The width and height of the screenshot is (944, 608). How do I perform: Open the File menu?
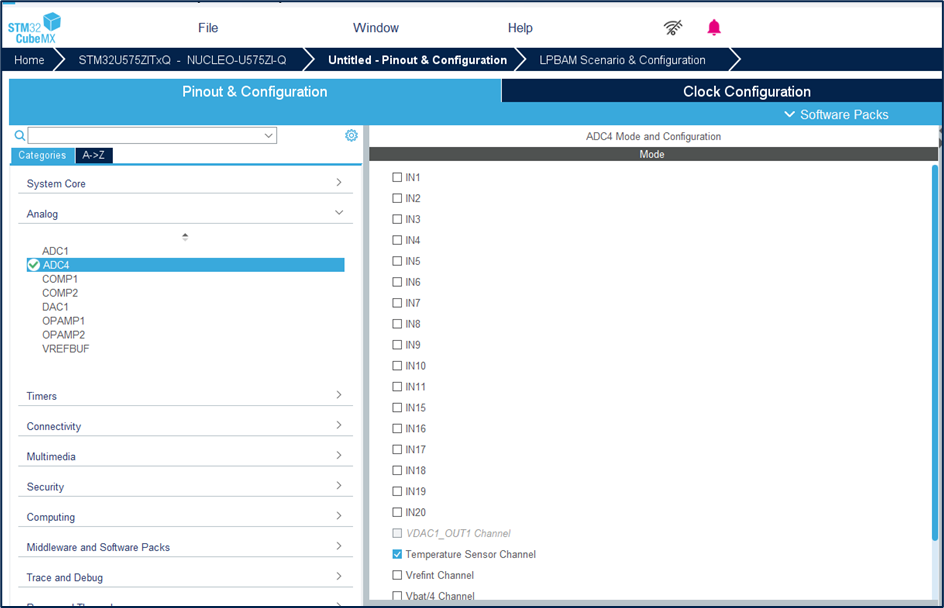[208, 28]
